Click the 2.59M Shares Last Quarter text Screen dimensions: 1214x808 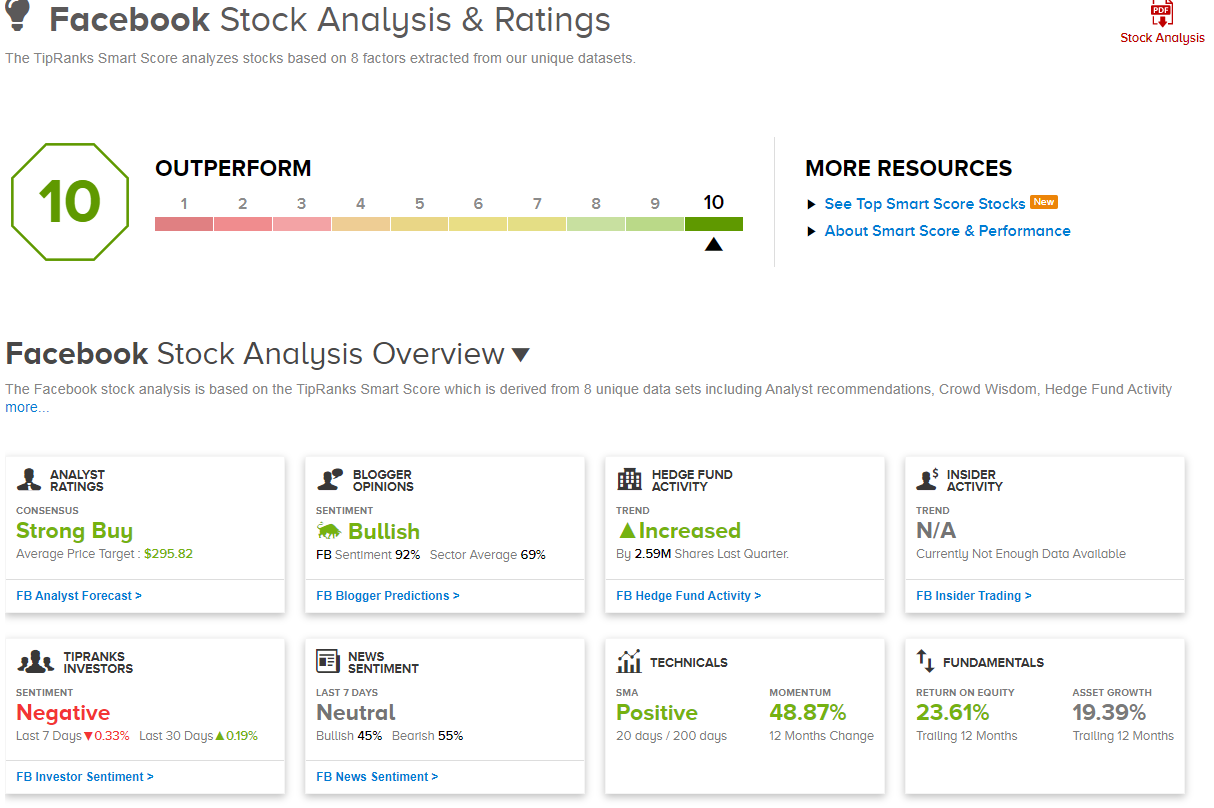pos(711,554)
